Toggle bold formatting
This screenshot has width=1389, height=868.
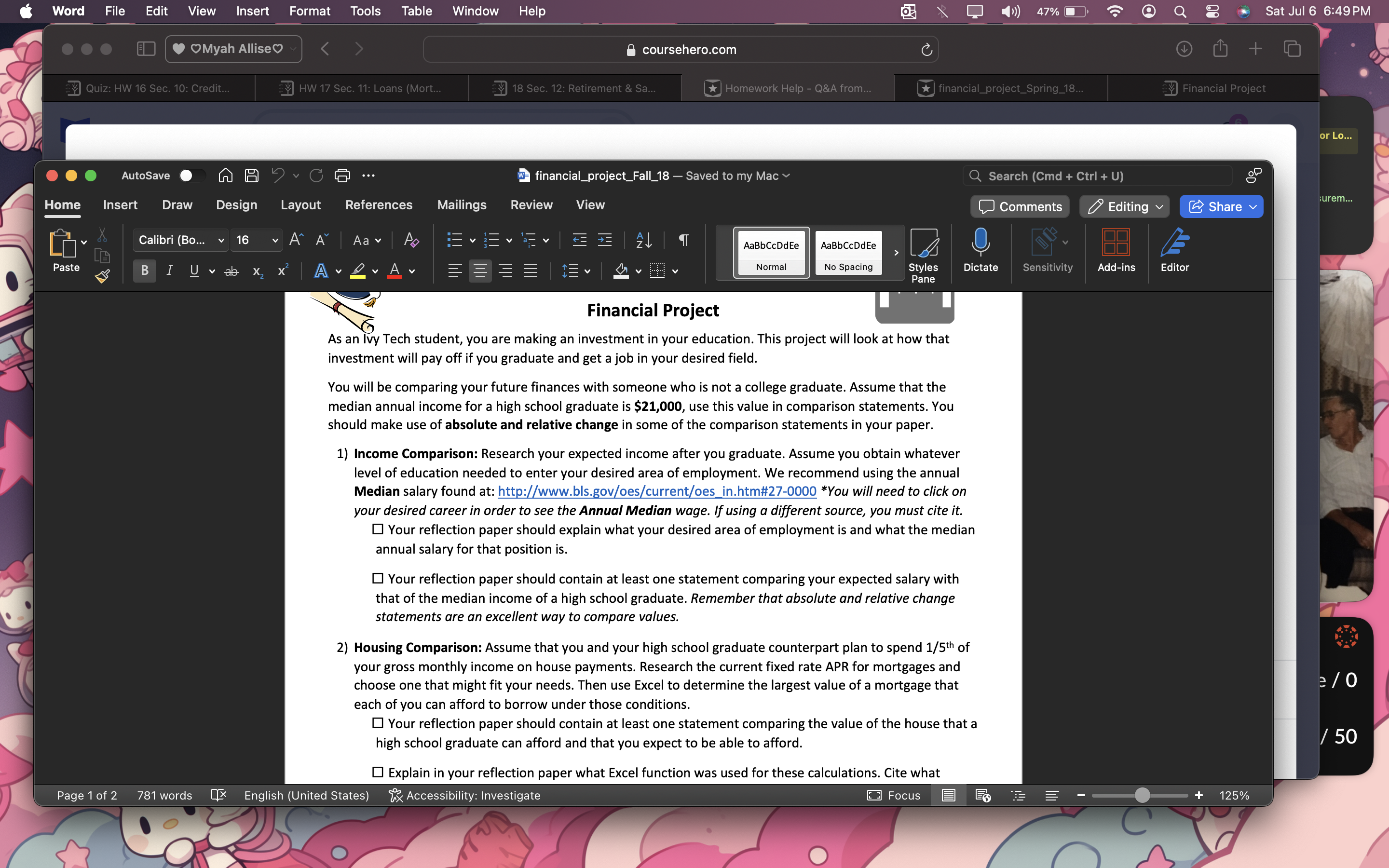pos(145,271)
